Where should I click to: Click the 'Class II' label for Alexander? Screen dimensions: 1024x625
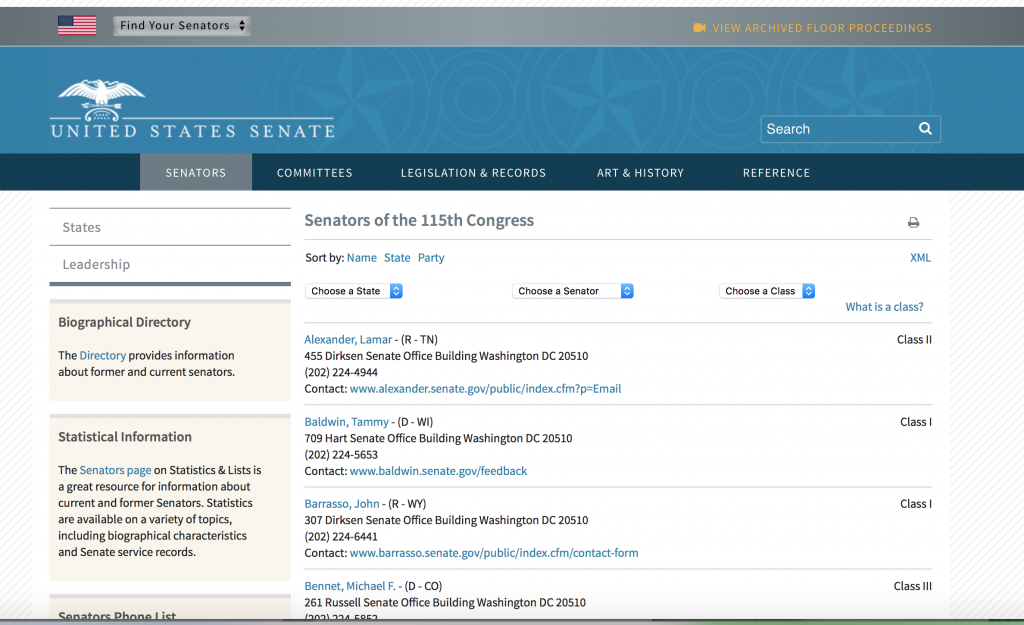click(914, 340)
